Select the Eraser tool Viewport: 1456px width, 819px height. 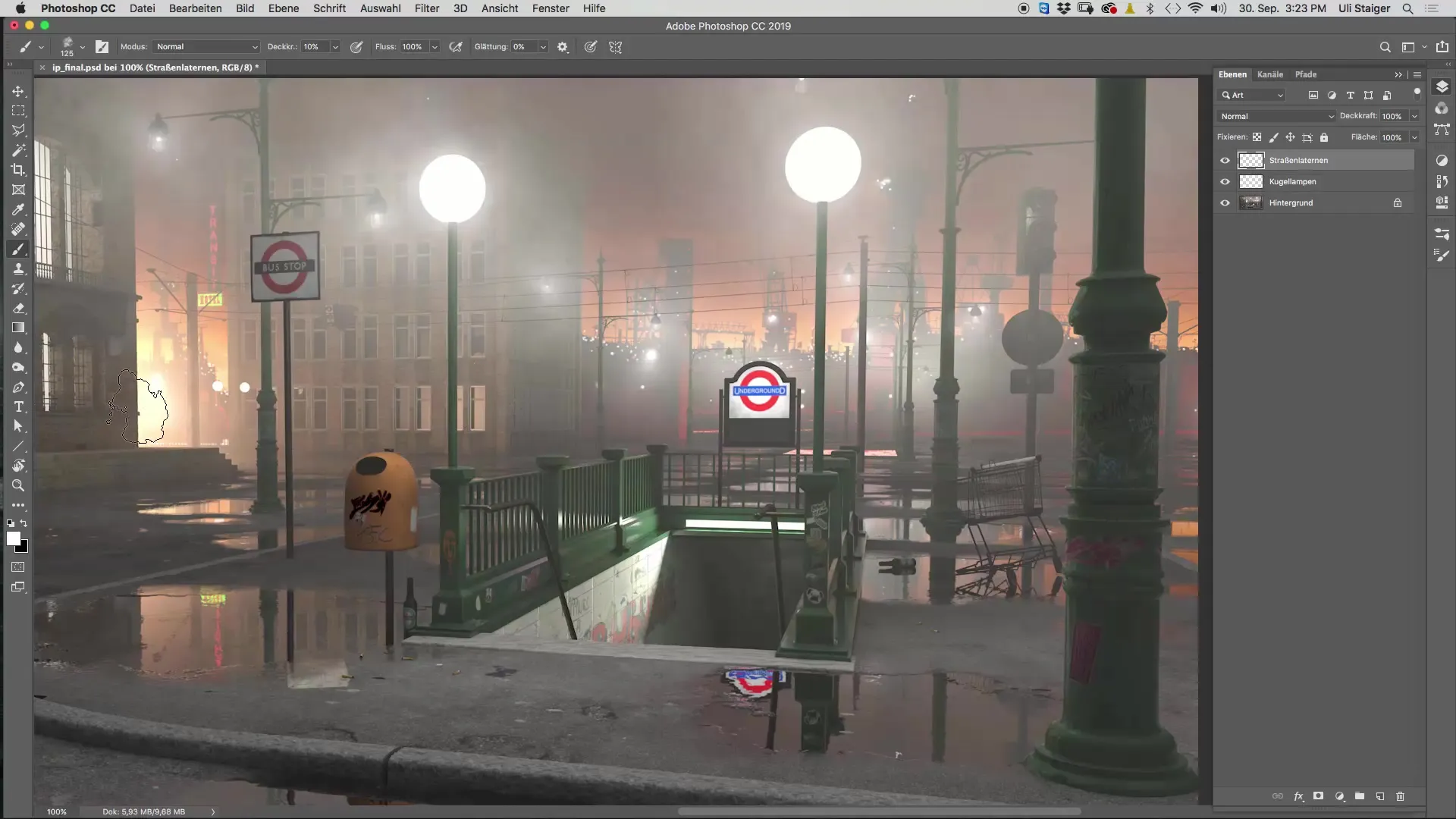click(18, 308)
